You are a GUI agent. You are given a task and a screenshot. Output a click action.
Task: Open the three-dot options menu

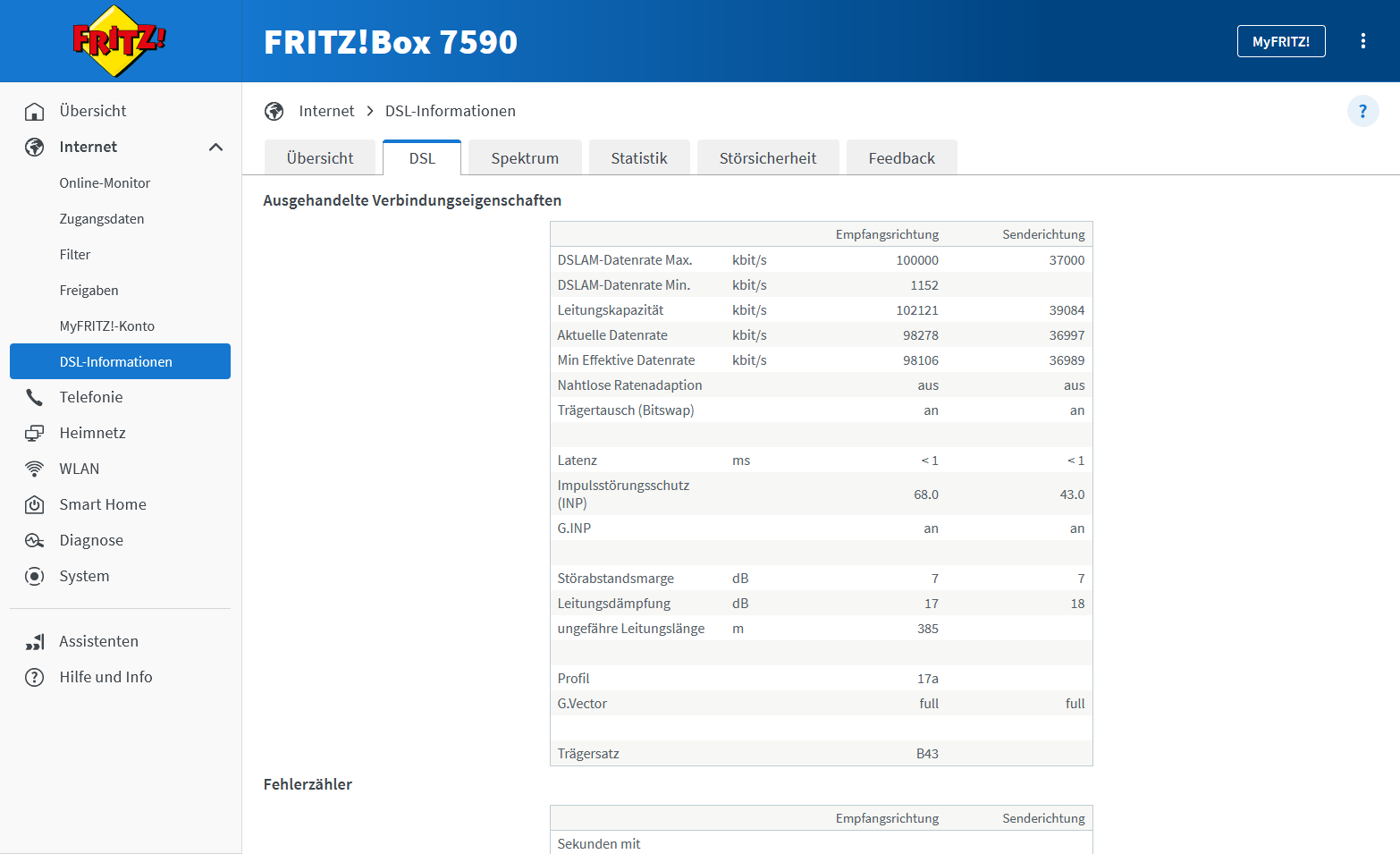[1363, 41]
